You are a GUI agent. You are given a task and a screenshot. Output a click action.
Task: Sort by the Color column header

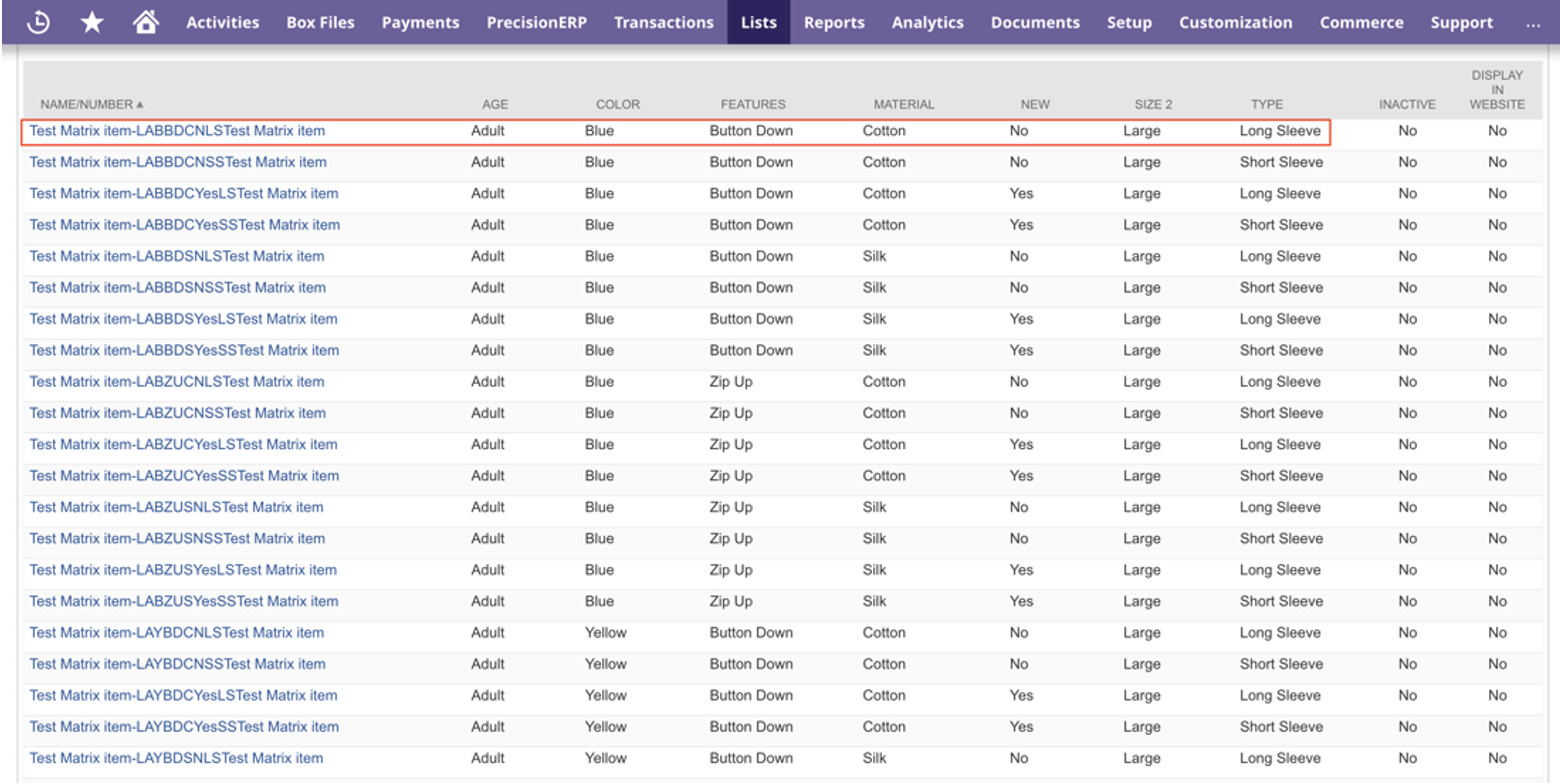point(617,104)
